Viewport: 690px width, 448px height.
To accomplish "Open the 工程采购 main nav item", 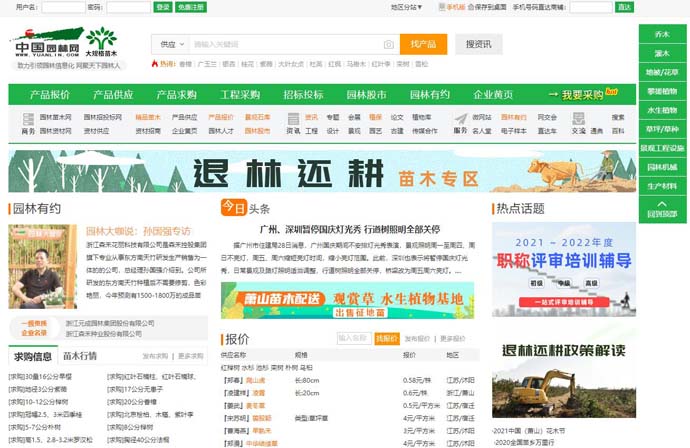I will tap(240, 95).
